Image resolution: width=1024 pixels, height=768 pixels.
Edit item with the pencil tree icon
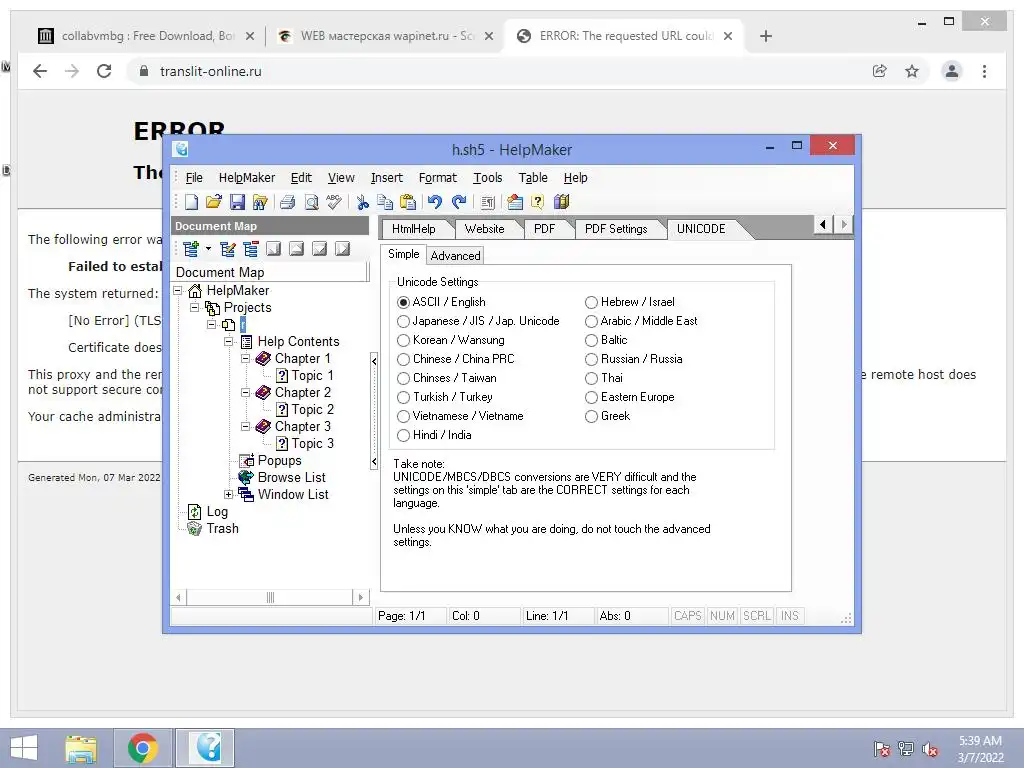[228, 249]
